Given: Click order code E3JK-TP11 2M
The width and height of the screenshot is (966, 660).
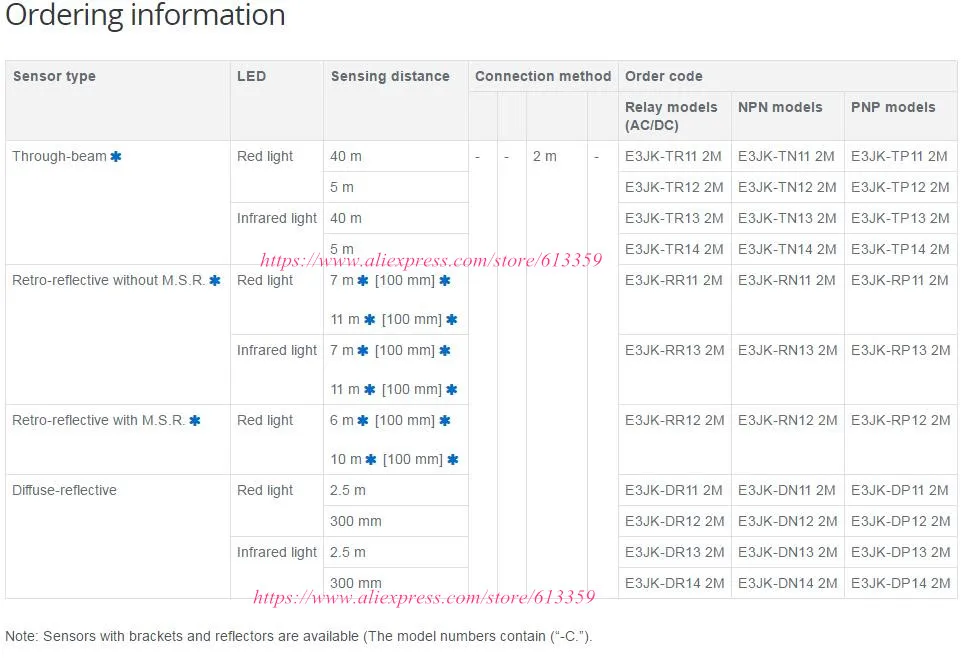Looking at the screenshot, I should coord(899,157).
